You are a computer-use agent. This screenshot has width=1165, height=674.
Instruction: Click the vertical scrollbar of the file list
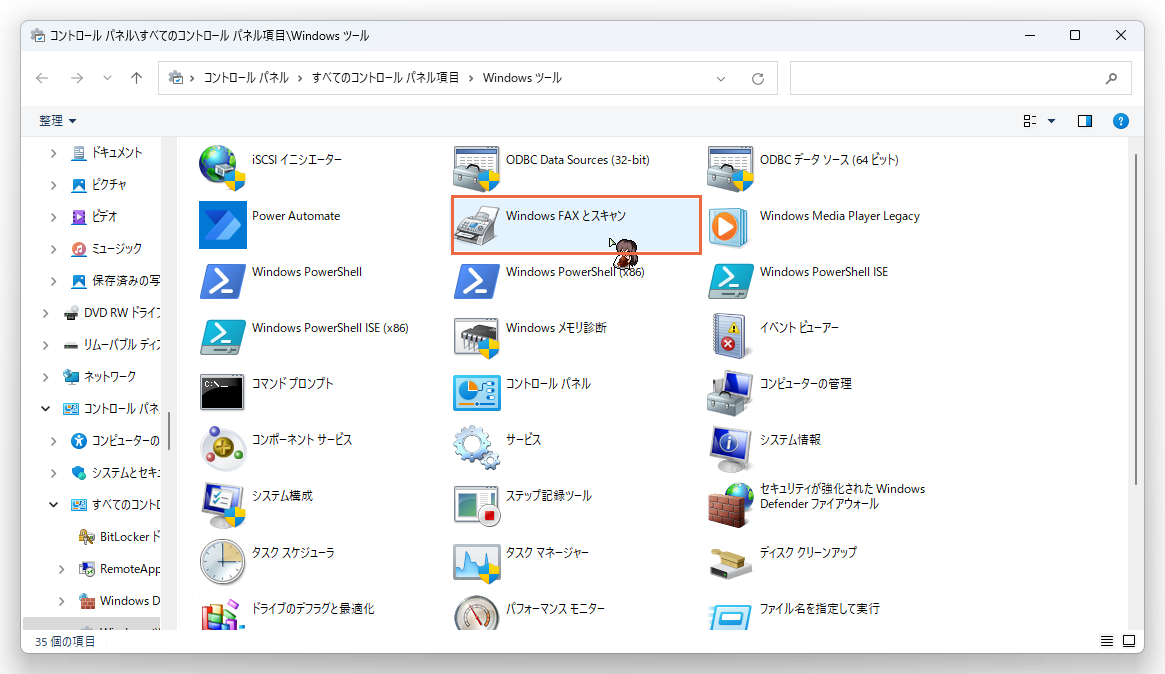click(x=1135, y=320)
